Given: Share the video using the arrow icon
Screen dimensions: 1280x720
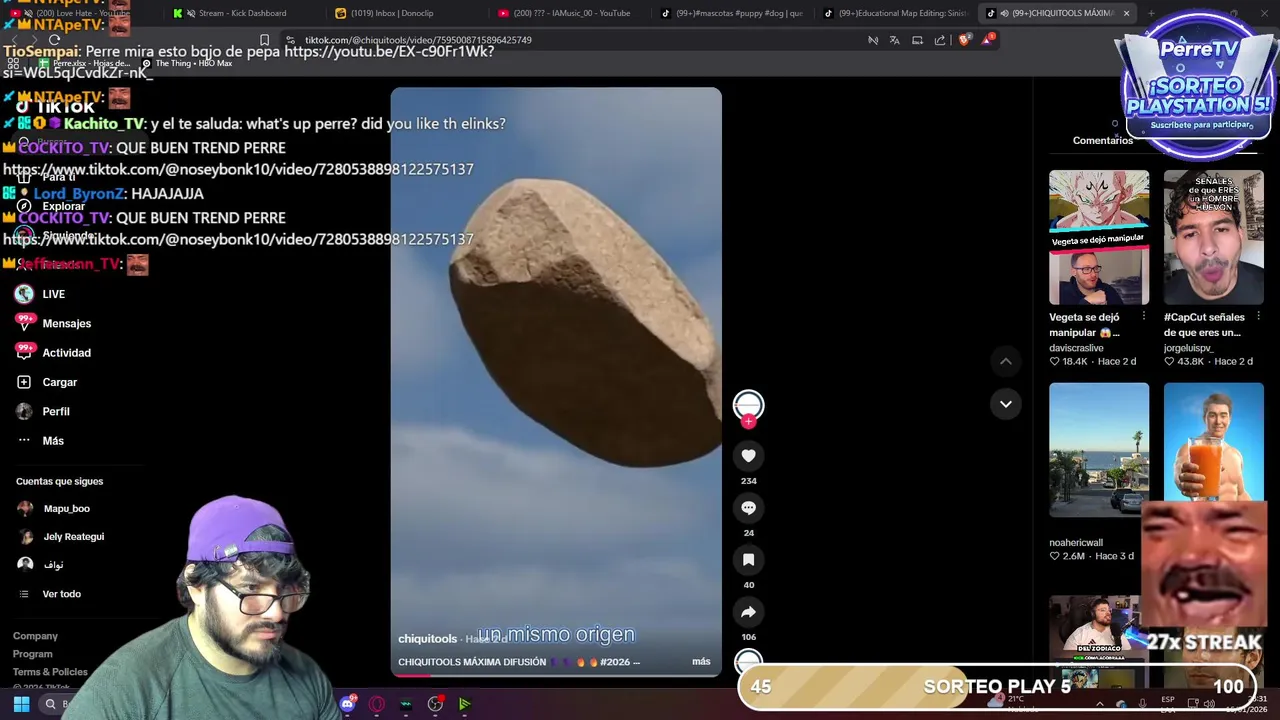Looking at the screenshot, I should point(748,612).
